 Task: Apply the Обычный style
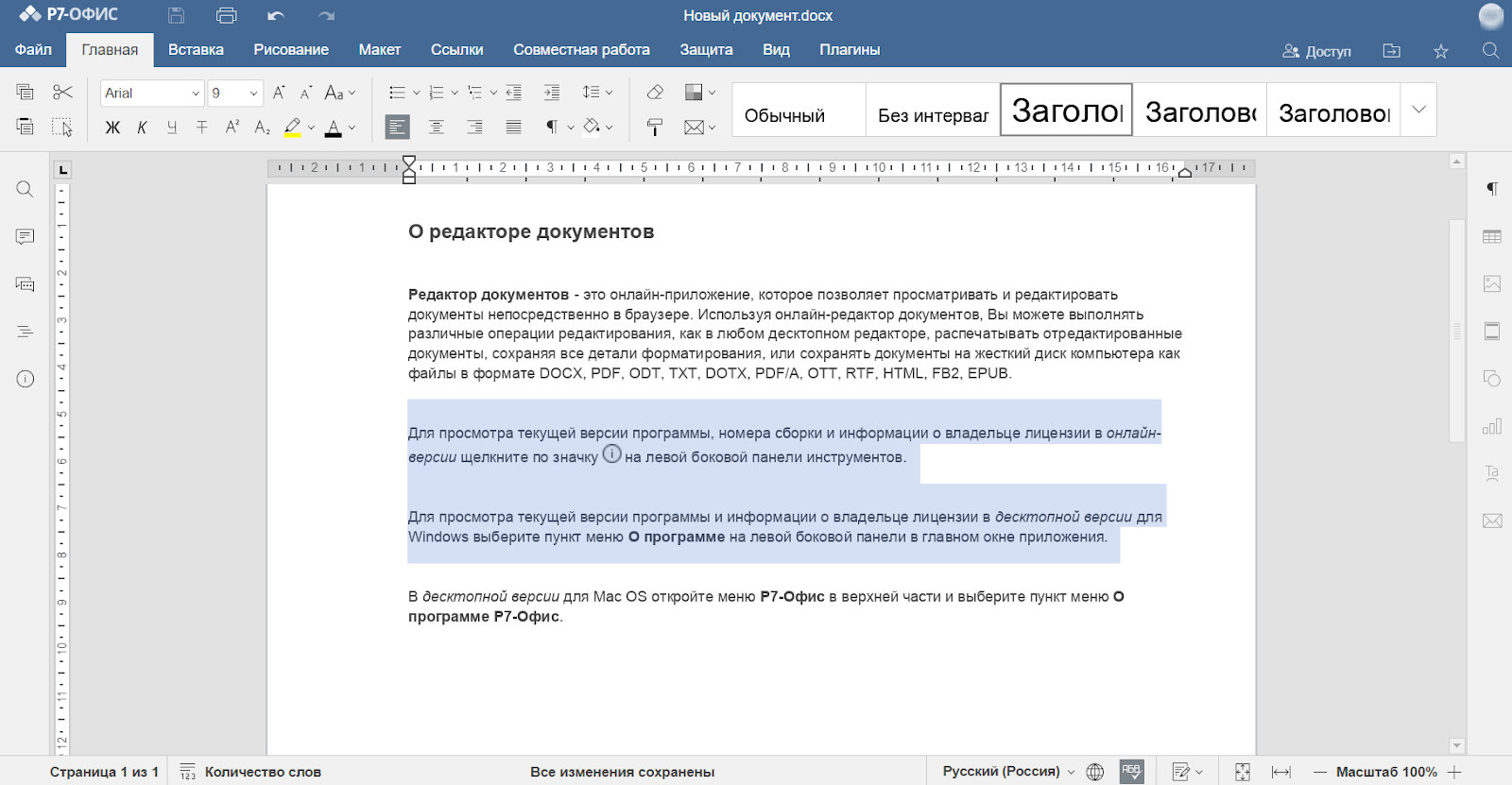click(x=799, y=110)
